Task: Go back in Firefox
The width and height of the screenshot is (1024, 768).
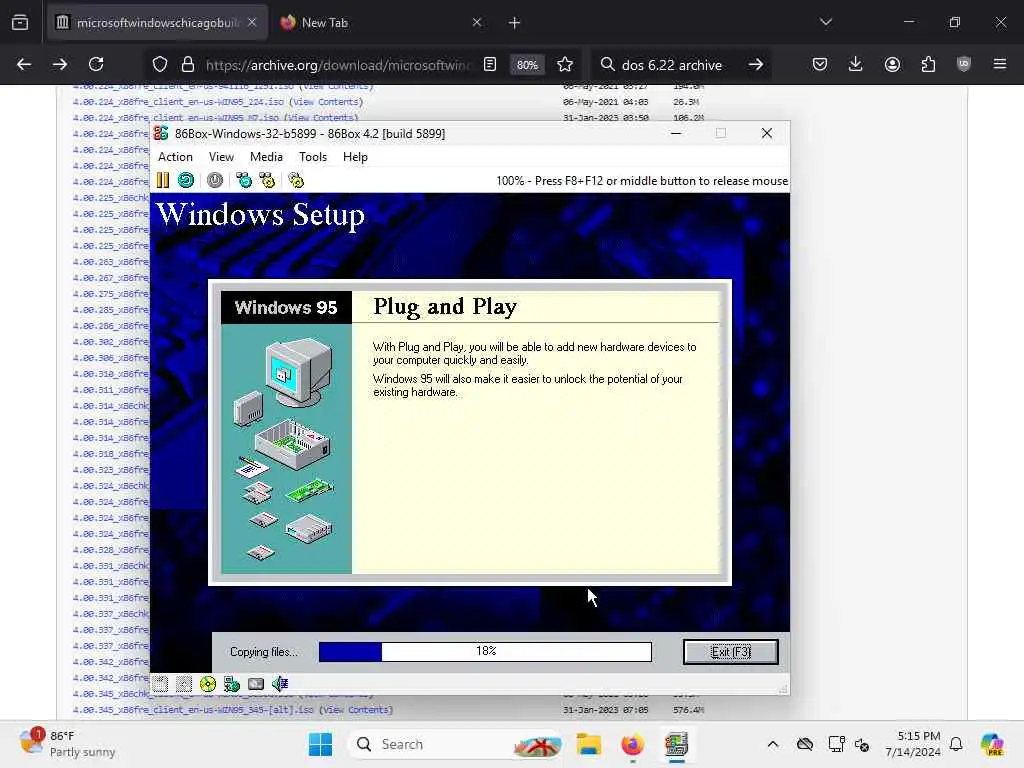Action: point(24,65)
